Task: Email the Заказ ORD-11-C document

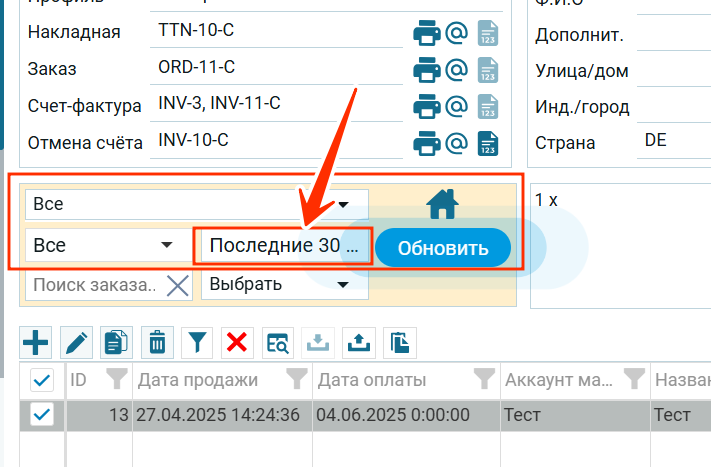Action: tap(457, 70)
